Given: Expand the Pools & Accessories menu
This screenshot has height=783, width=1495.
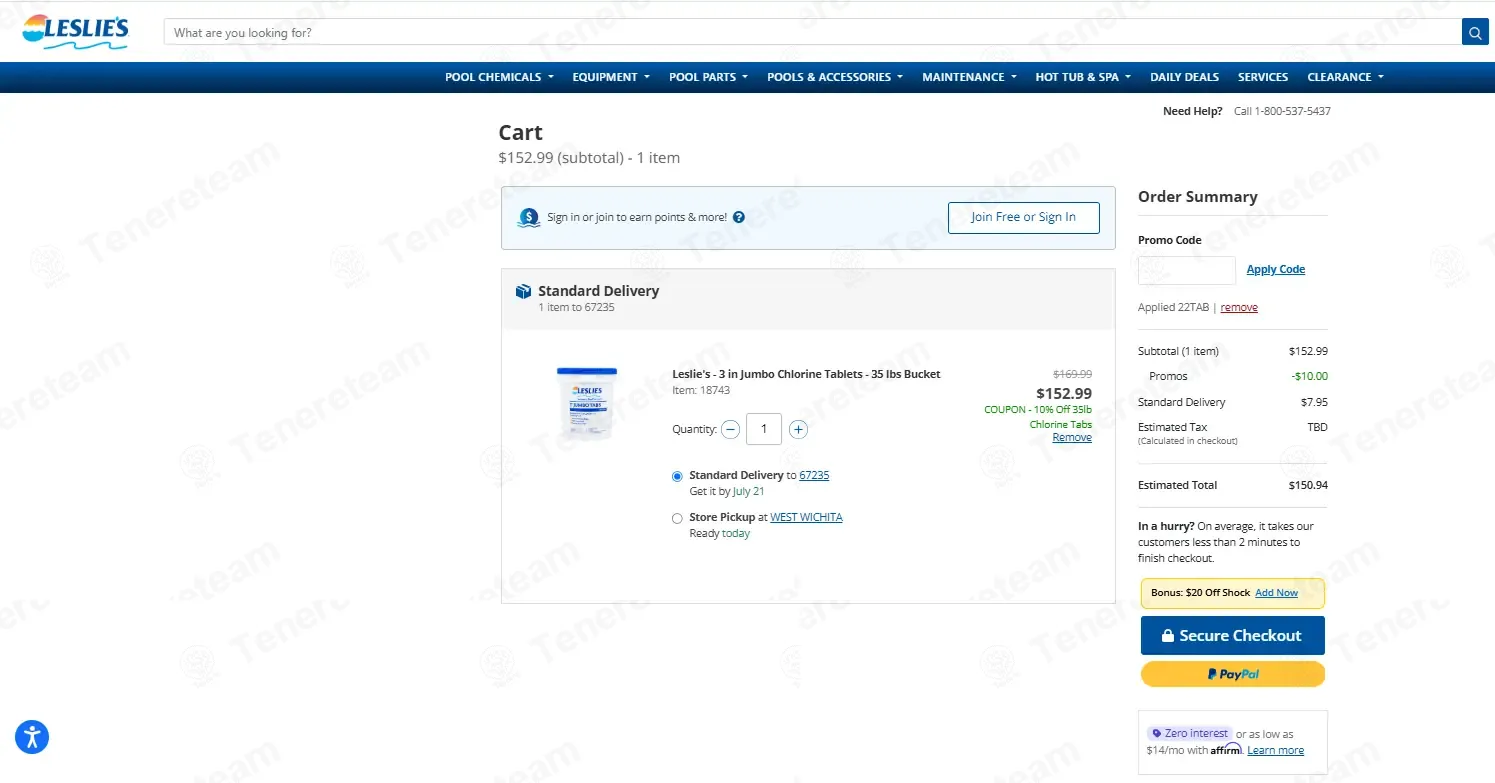Looking at the screenshot, I should 835,77.
